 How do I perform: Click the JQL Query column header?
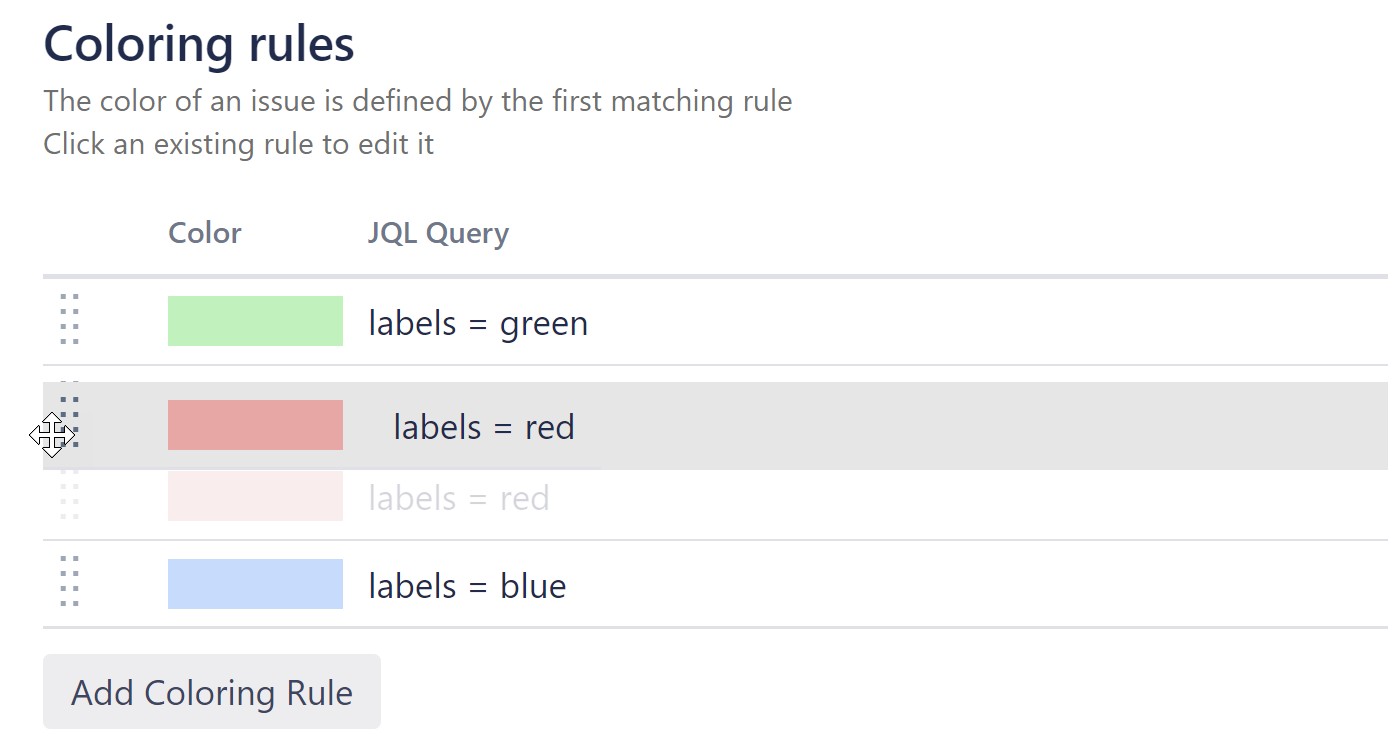click(438, 233)
